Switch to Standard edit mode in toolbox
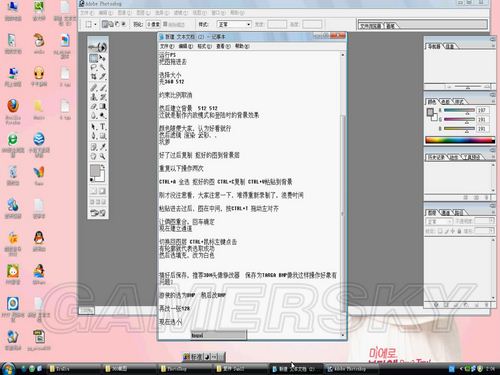The width and height of the screenshot is (500, 375). coord(94,191)
